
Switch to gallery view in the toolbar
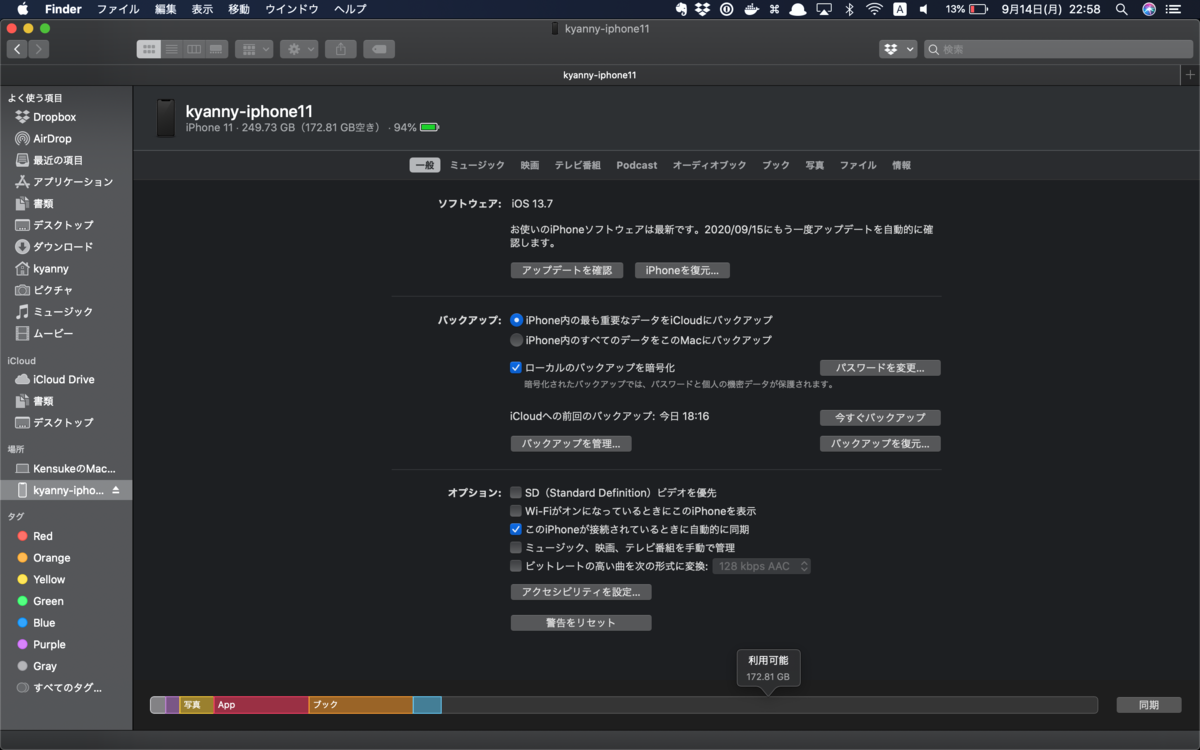pyautogui.click(x=215, y=49)
